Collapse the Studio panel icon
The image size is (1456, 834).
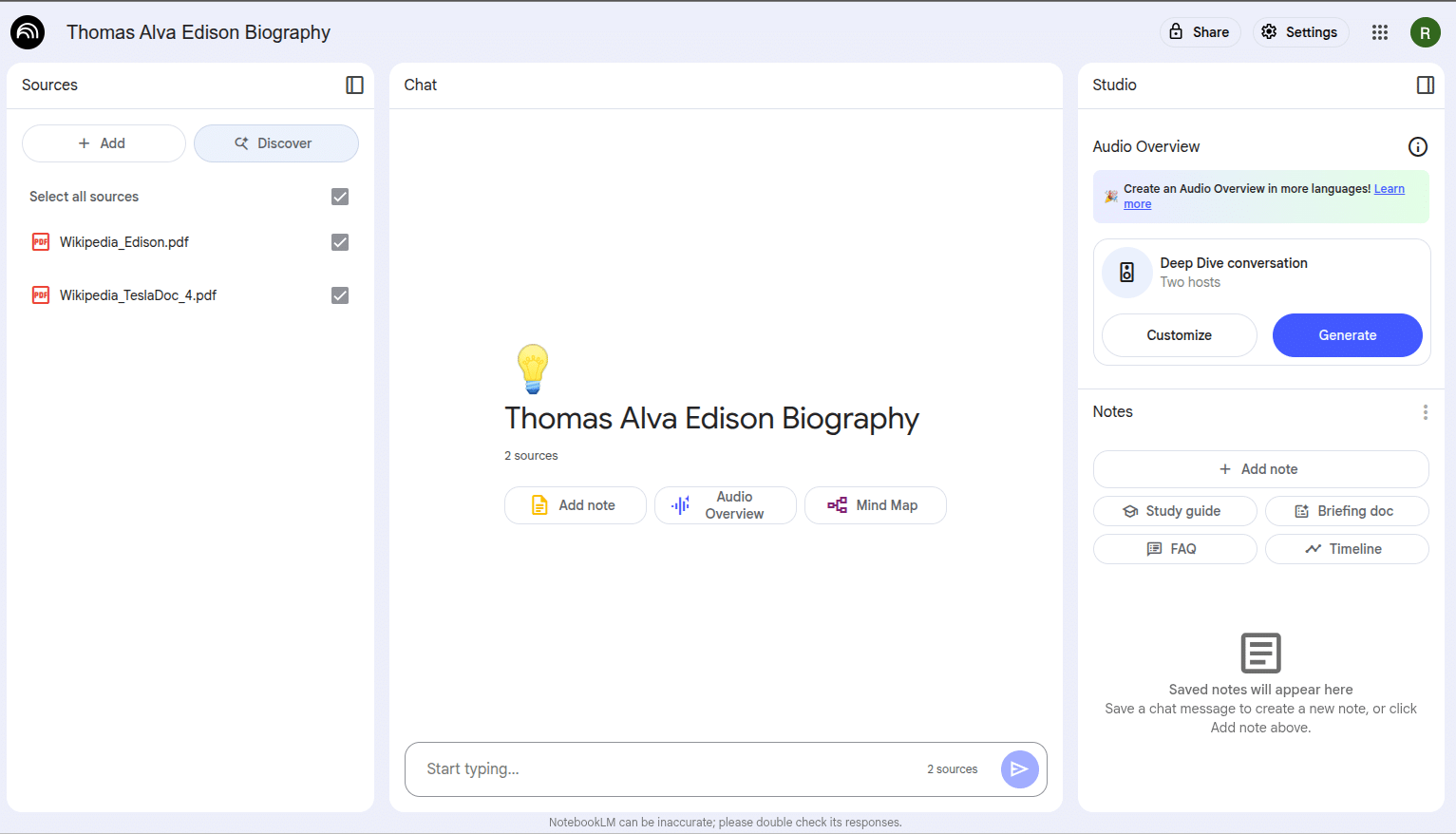1425,85
